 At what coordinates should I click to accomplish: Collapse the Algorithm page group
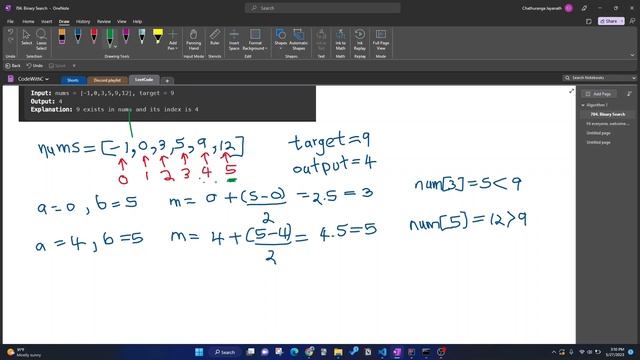583,105
